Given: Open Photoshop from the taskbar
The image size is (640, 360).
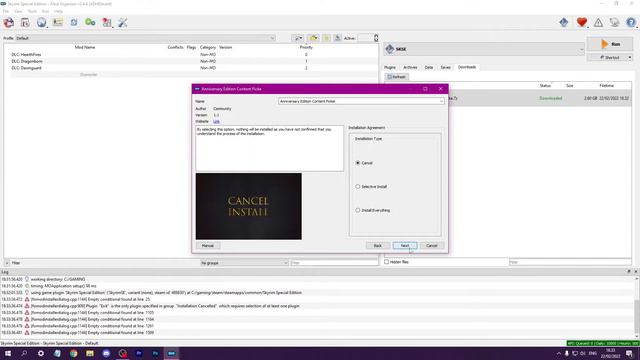Looking at the screenshot, I should tap(155, 353).
